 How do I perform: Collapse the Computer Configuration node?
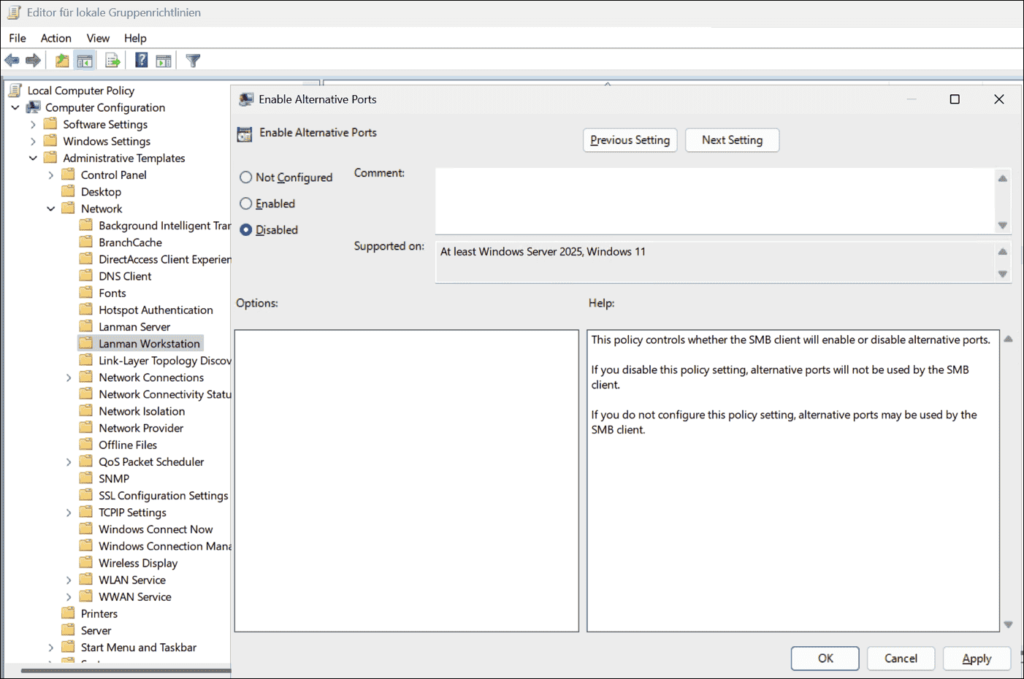pyautogui.click(x=15, y=107)
